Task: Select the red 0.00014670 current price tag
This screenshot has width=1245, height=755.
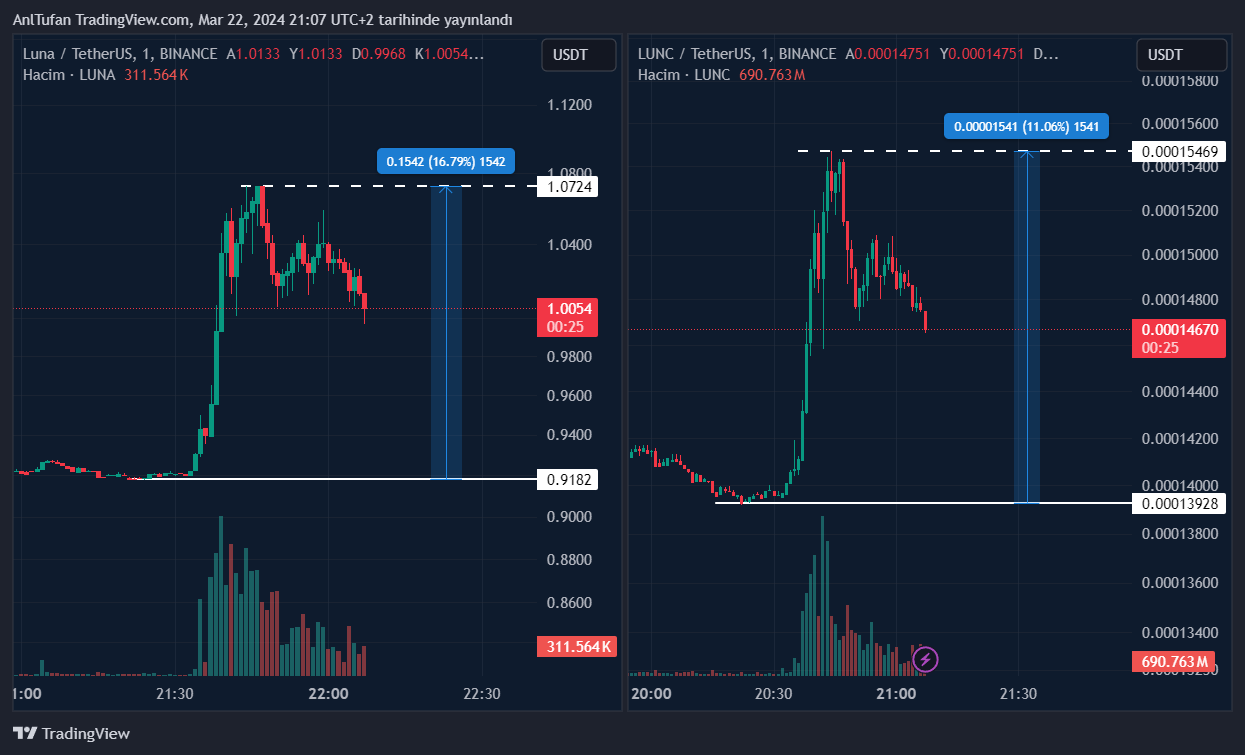Action: point(1179,338)
